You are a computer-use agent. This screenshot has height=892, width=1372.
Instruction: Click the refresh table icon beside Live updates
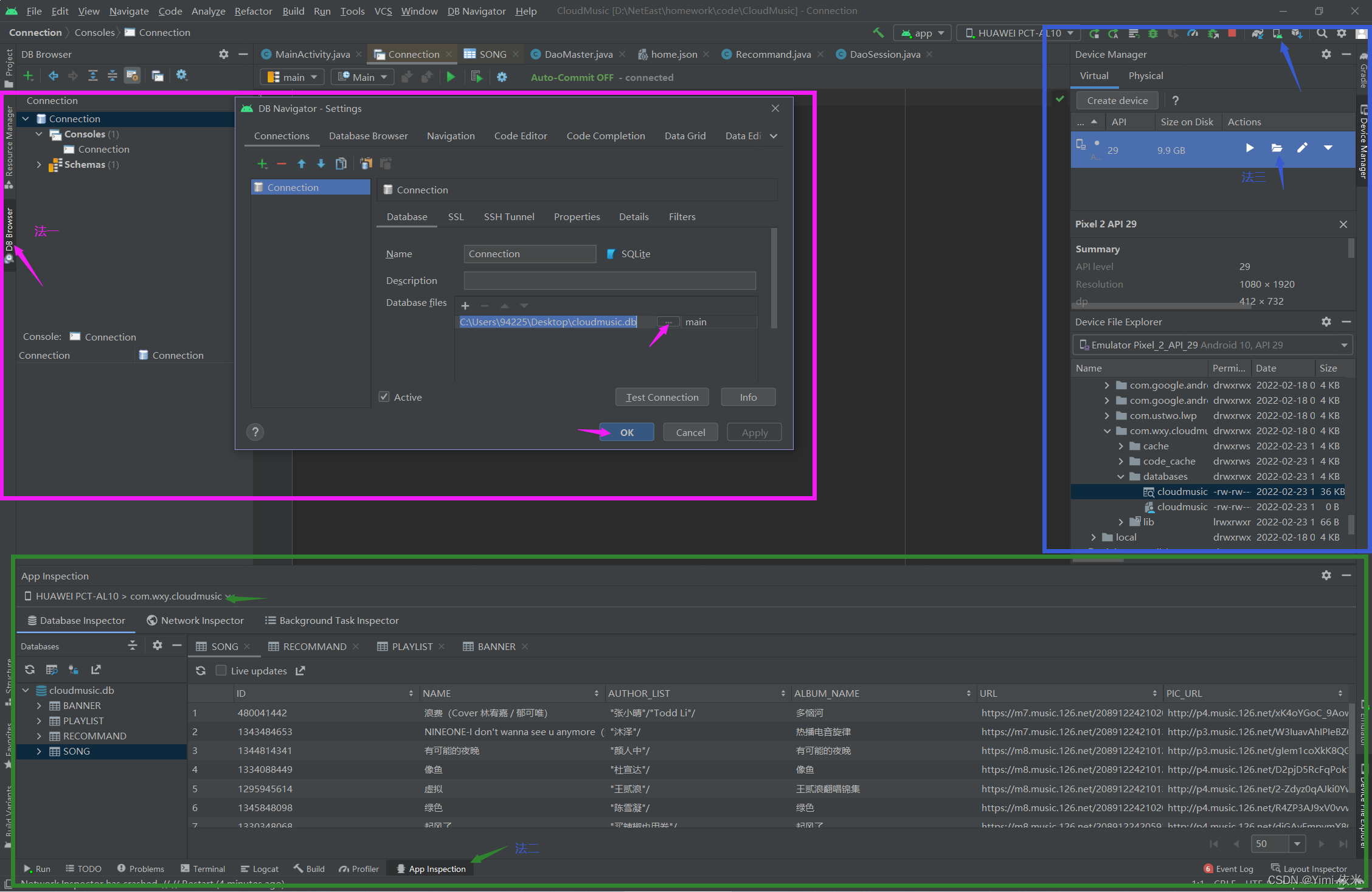(x=201, y=671)
